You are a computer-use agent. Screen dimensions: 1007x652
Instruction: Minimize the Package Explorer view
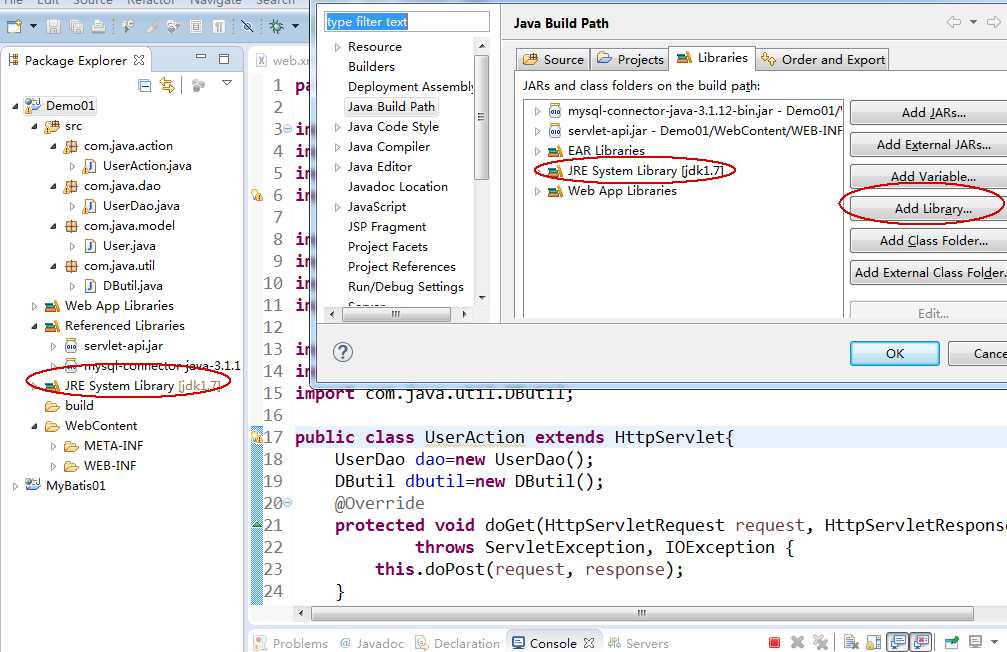[201, 58]
